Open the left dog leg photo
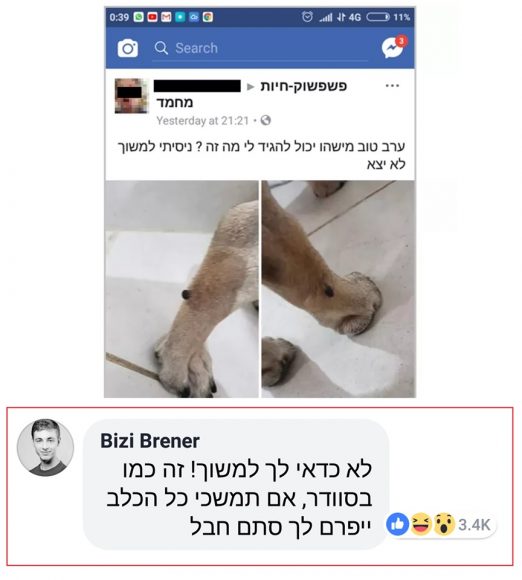Image resolution: width=522 pixels, height=580 pixels. tap(181, 289)
